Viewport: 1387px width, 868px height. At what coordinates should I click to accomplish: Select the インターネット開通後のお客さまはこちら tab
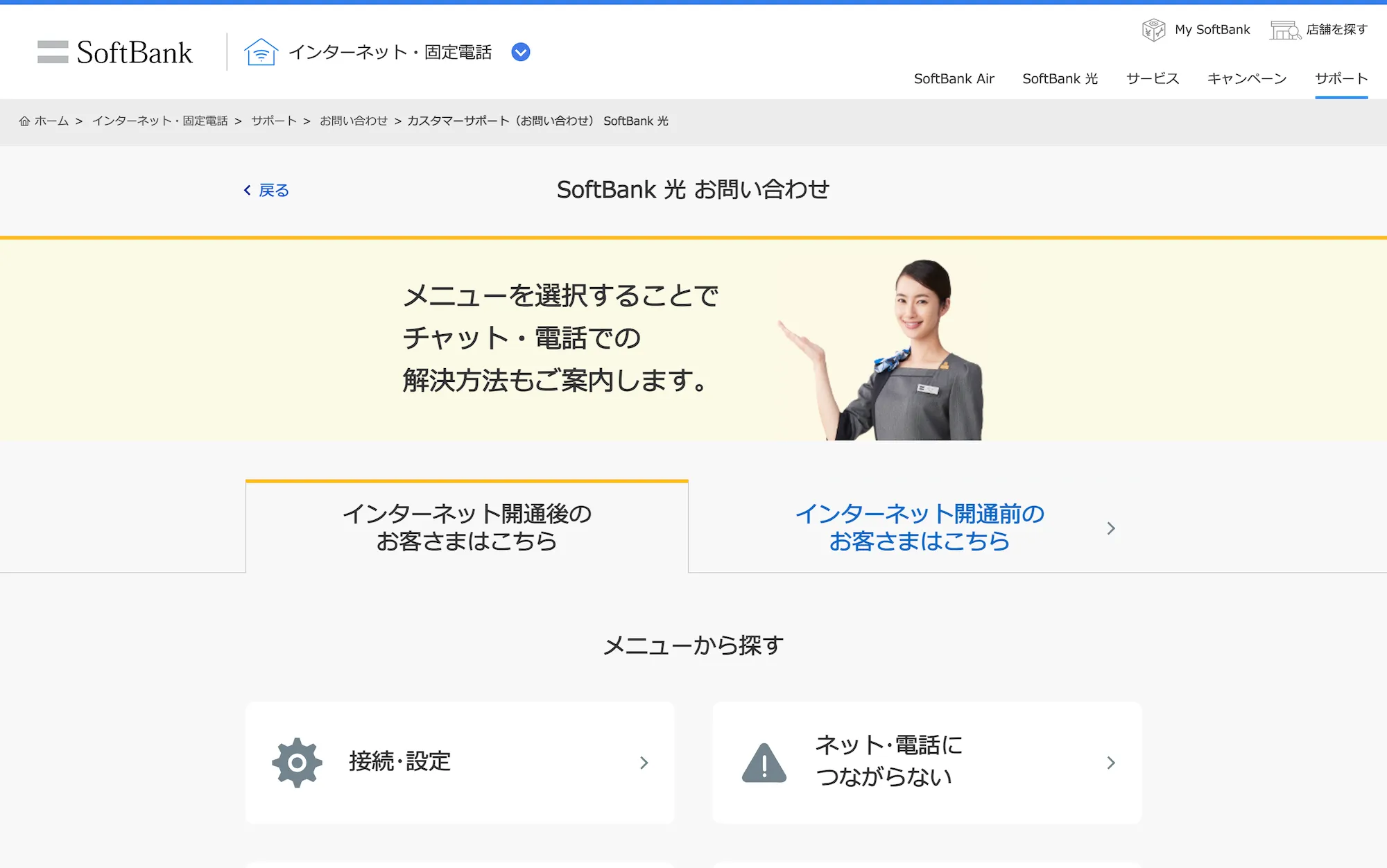point(467,527)
